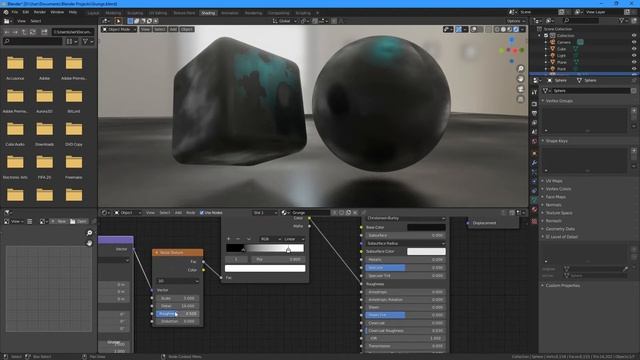This screenshot has width=640, height=360.
Task: Open the Material properties tab icon
Action: pos(534,209)
